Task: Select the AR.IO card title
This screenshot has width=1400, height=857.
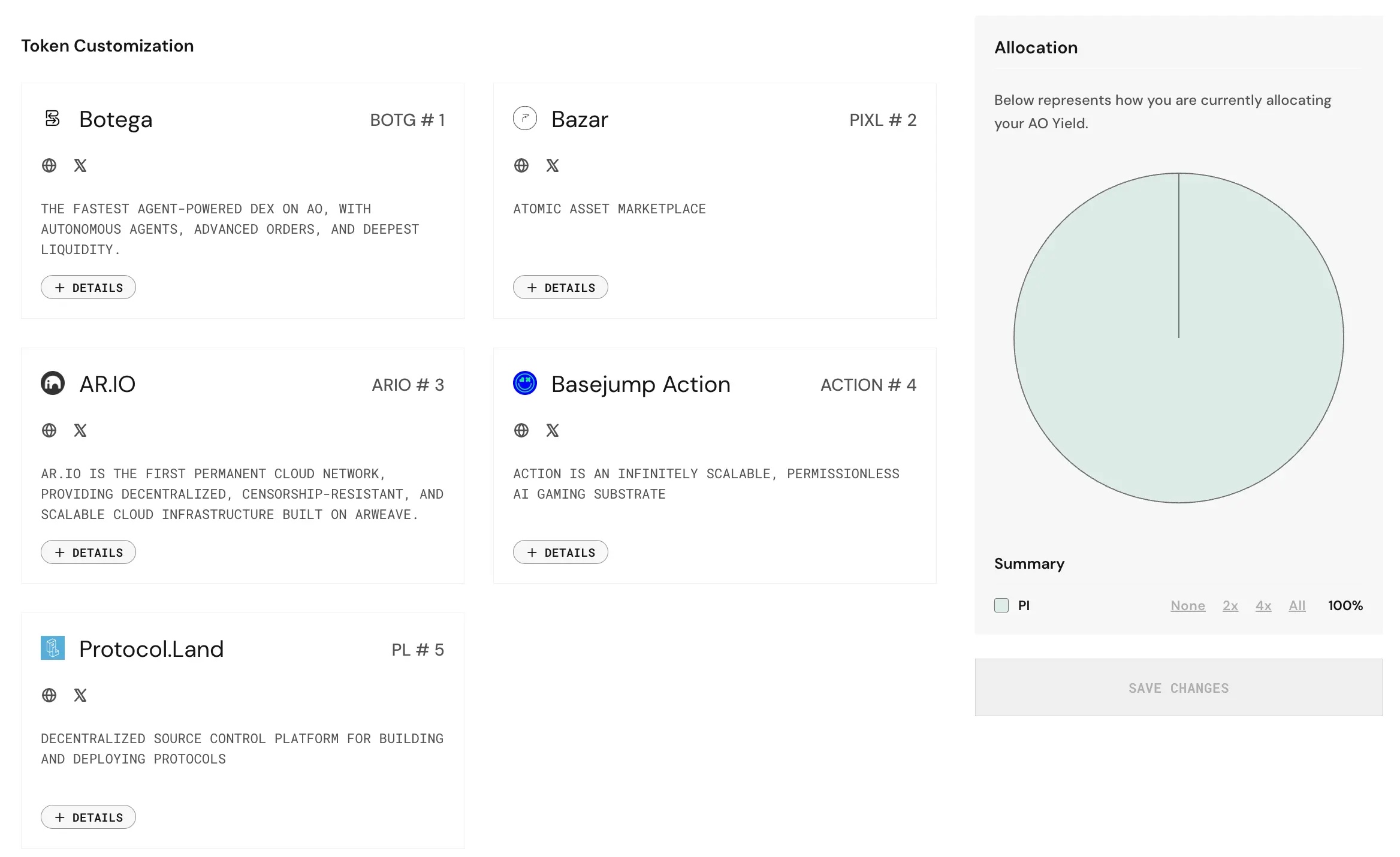Action: [107, 384]
